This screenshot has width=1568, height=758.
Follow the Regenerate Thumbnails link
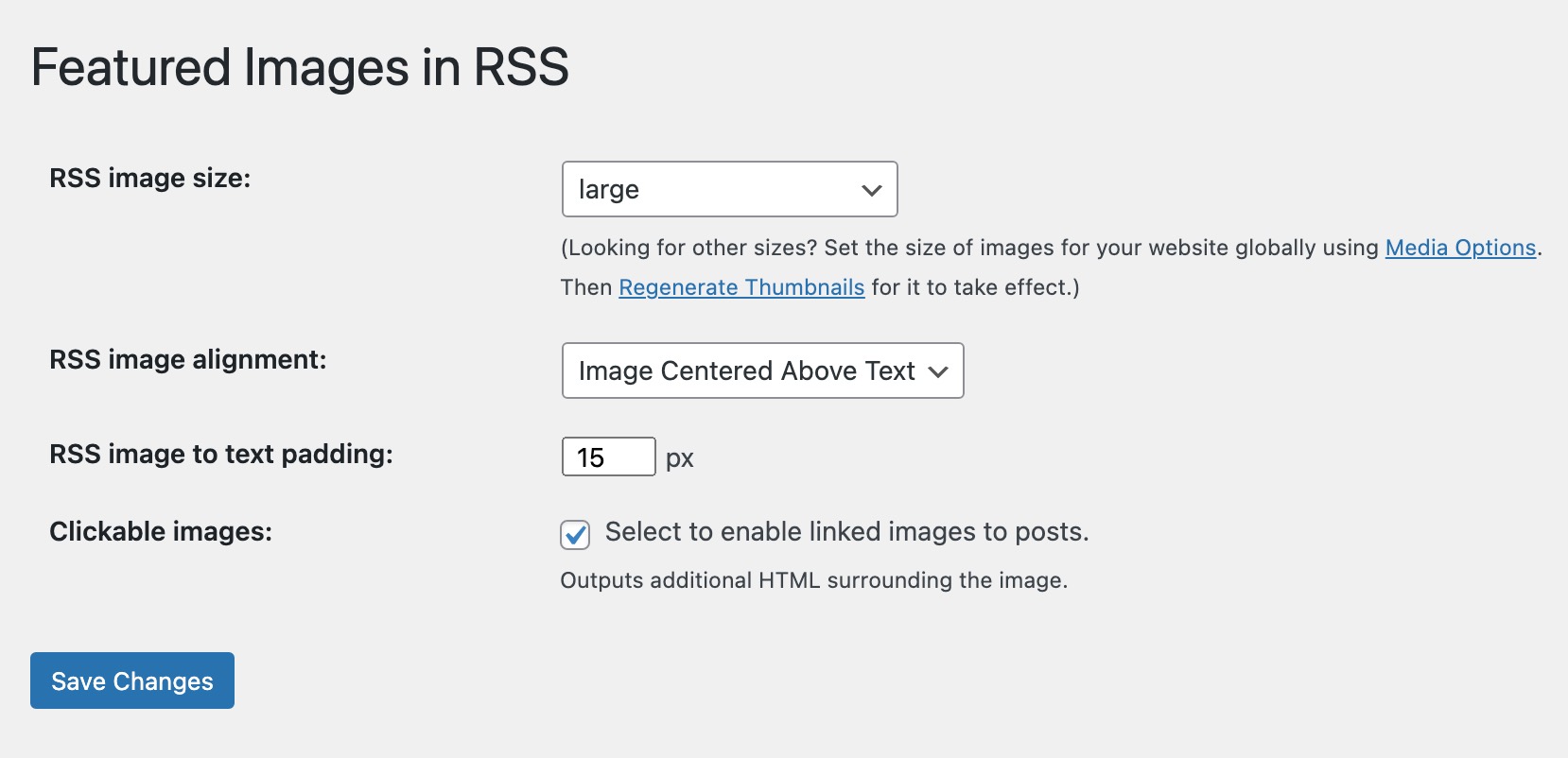pyautogui.click(x=741, y=287)
